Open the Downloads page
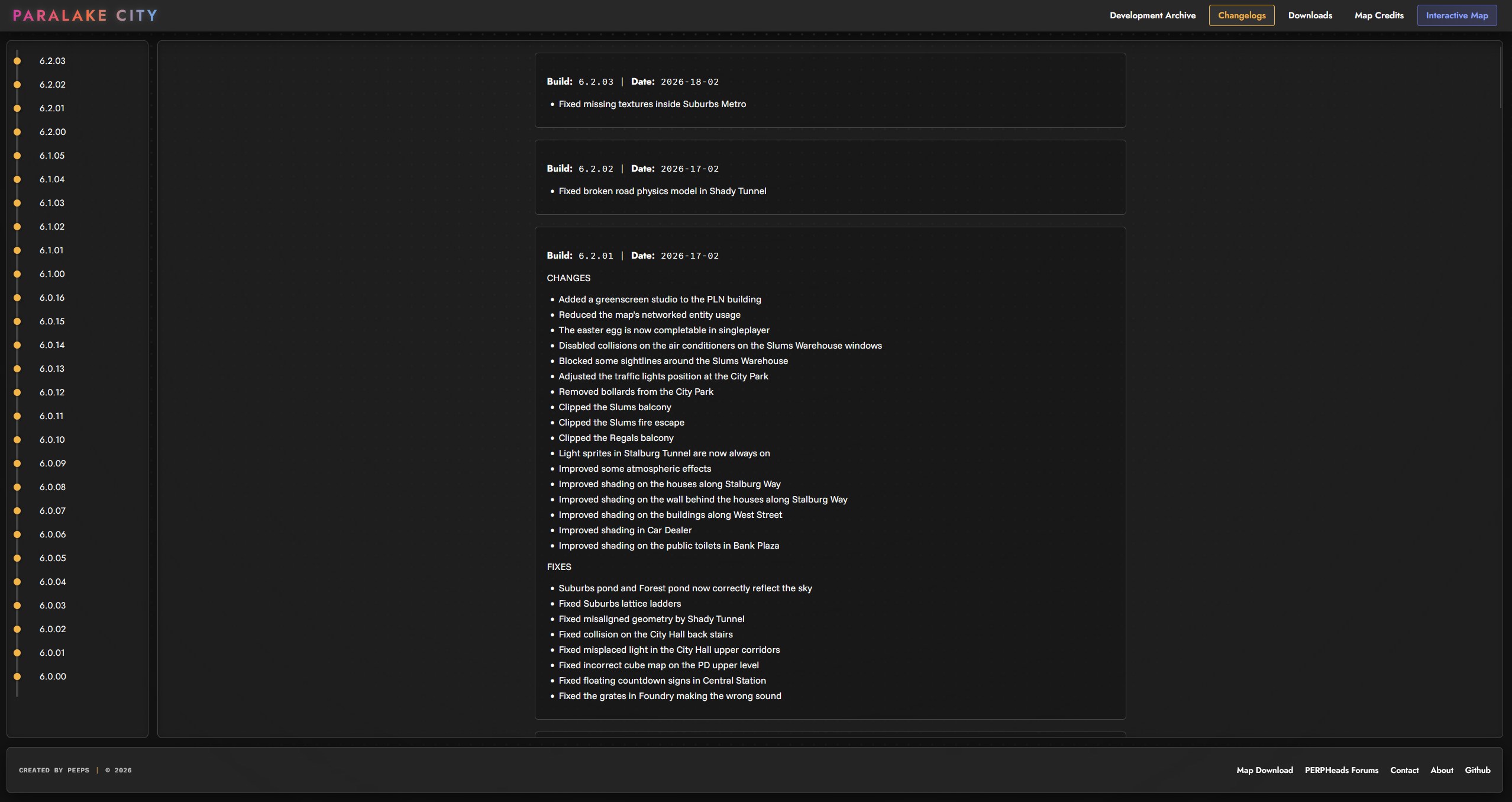 tap(1310, 15)
